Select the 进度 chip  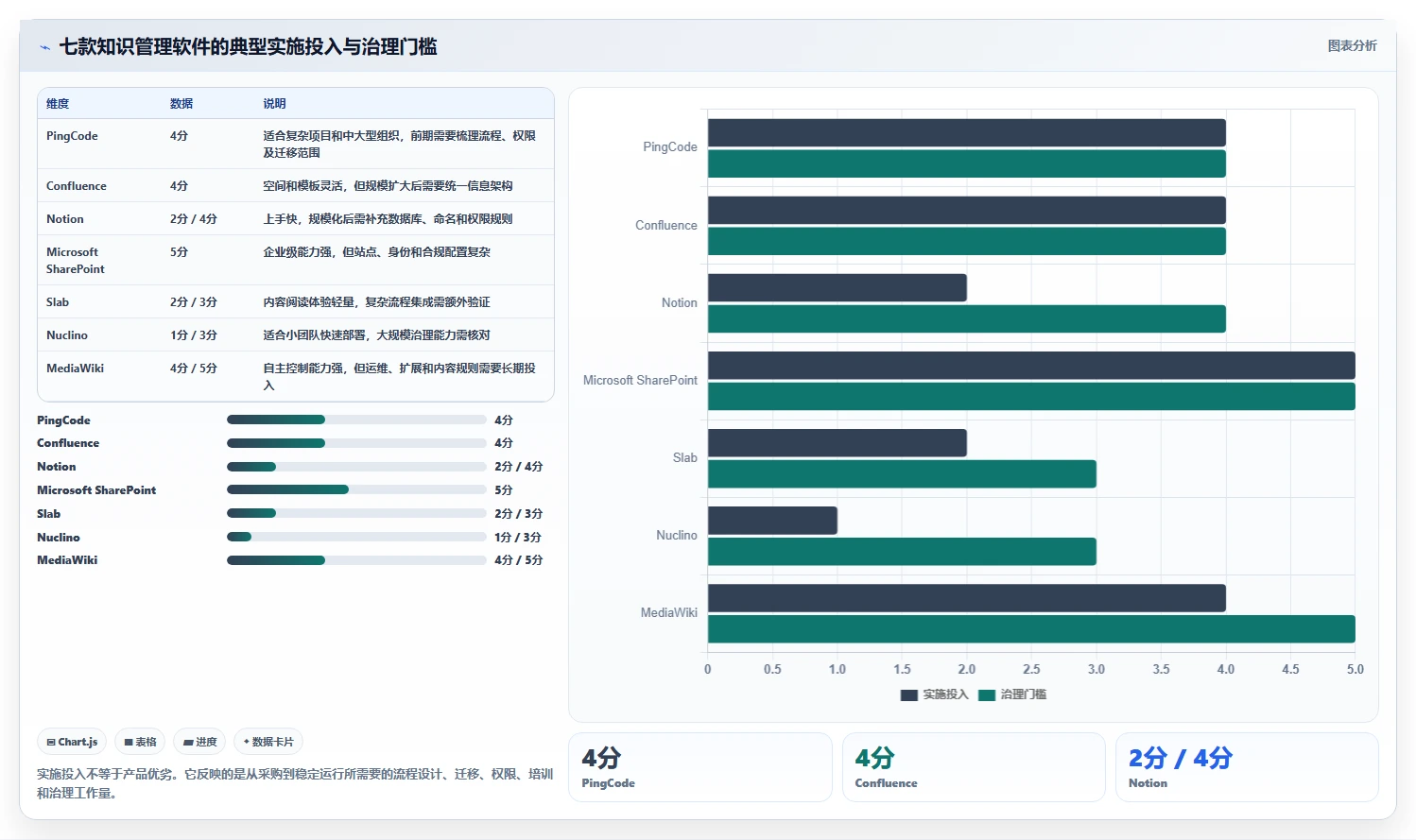[x=199, y=742]
